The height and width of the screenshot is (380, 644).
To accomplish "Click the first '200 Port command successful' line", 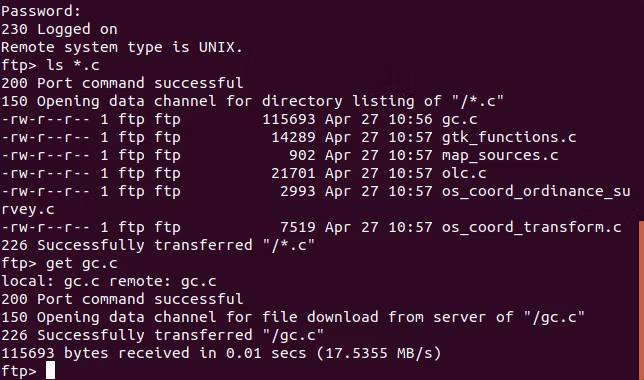I will tap(122, 83).
